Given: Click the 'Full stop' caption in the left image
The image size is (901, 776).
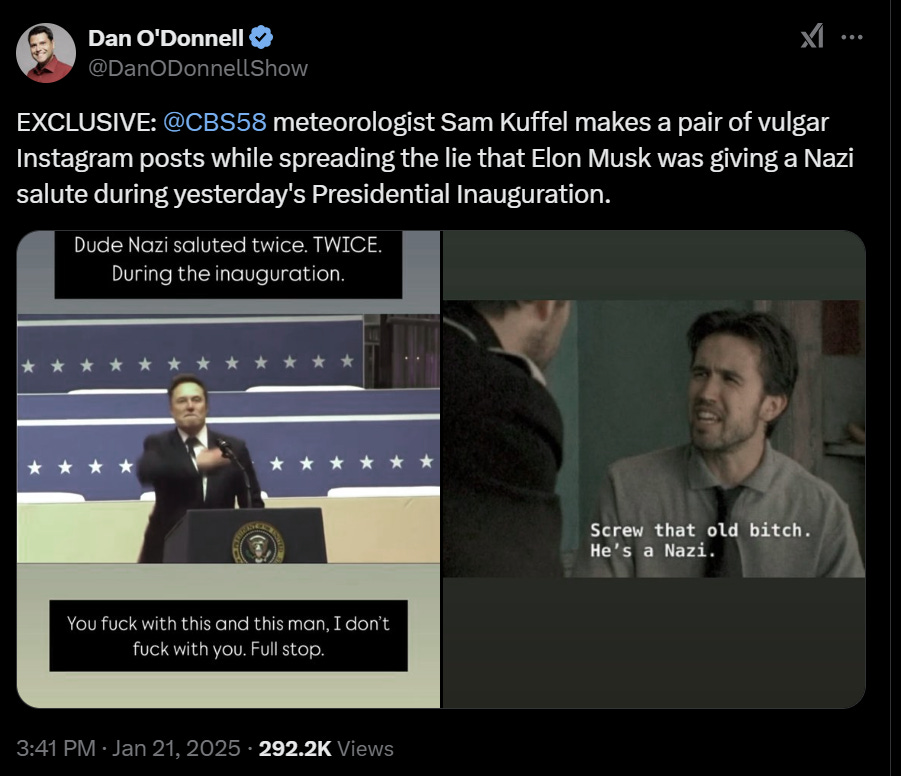Looking at the screenshot, I should tap(229, 636).
